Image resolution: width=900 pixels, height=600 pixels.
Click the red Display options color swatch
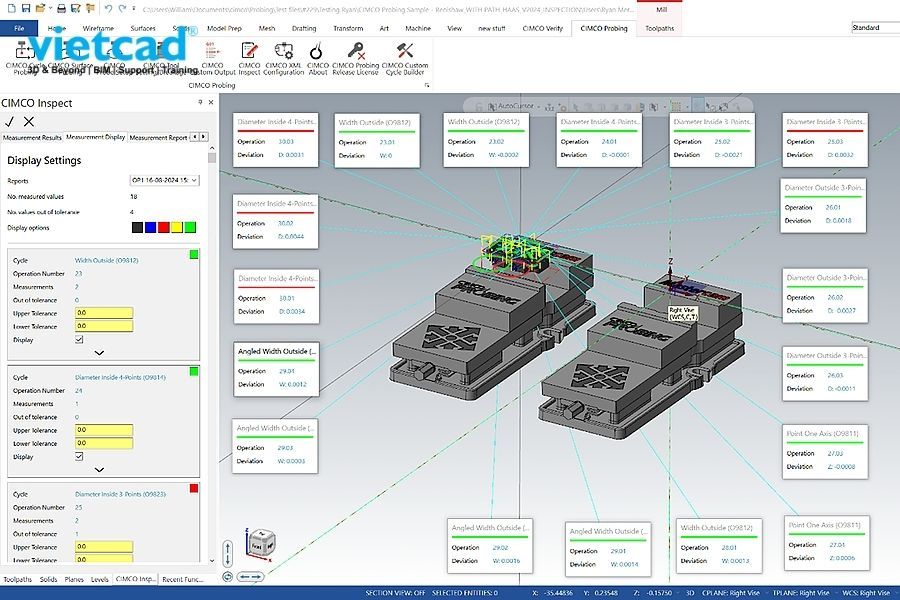164,227
